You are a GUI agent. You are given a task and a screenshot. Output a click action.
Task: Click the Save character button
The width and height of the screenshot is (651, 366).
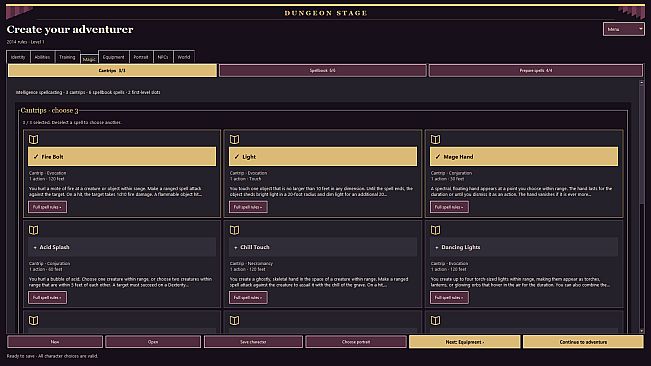(253, 342)
